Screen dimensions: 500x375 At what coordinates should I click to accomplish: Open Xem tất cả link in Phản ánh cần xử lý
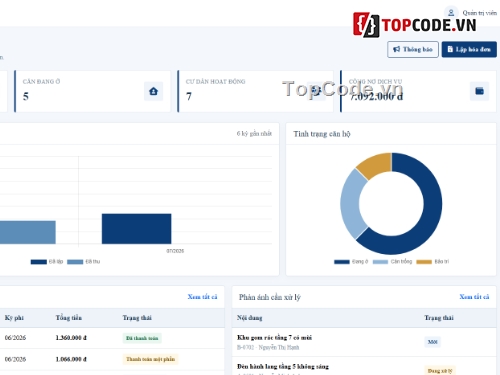point(474,297)
